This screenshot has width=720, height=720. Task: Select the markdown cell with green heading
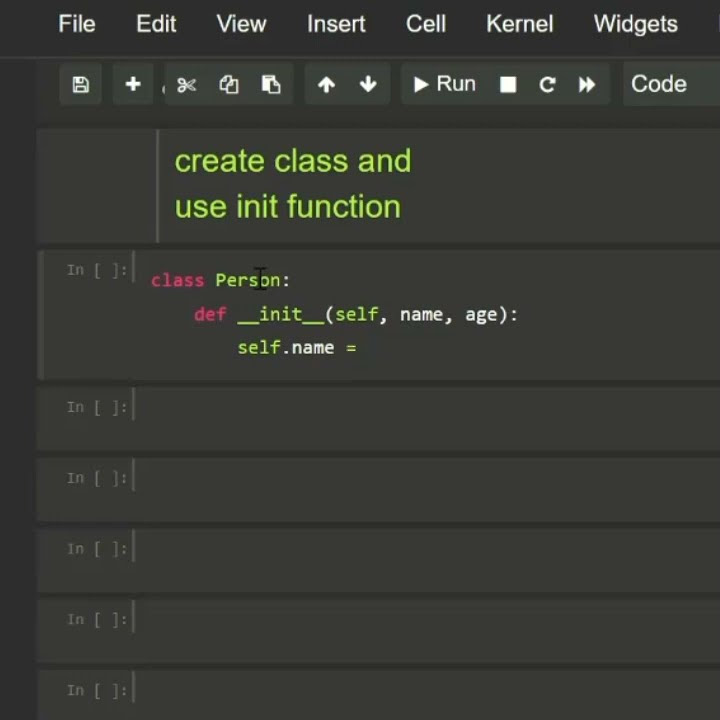pos(378,186)
